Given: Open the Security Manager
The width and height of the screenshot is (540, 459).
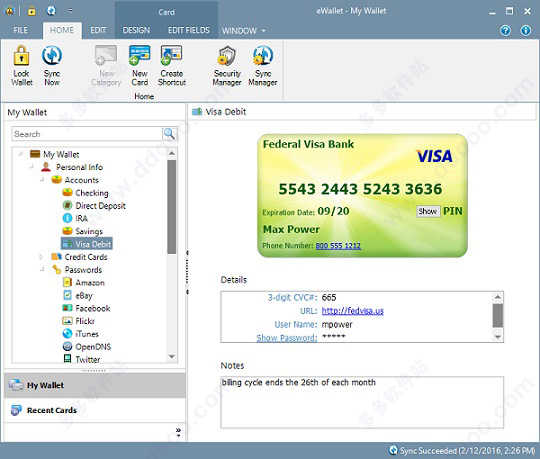Looking at the screenshot, I should (x=227, y=66).
